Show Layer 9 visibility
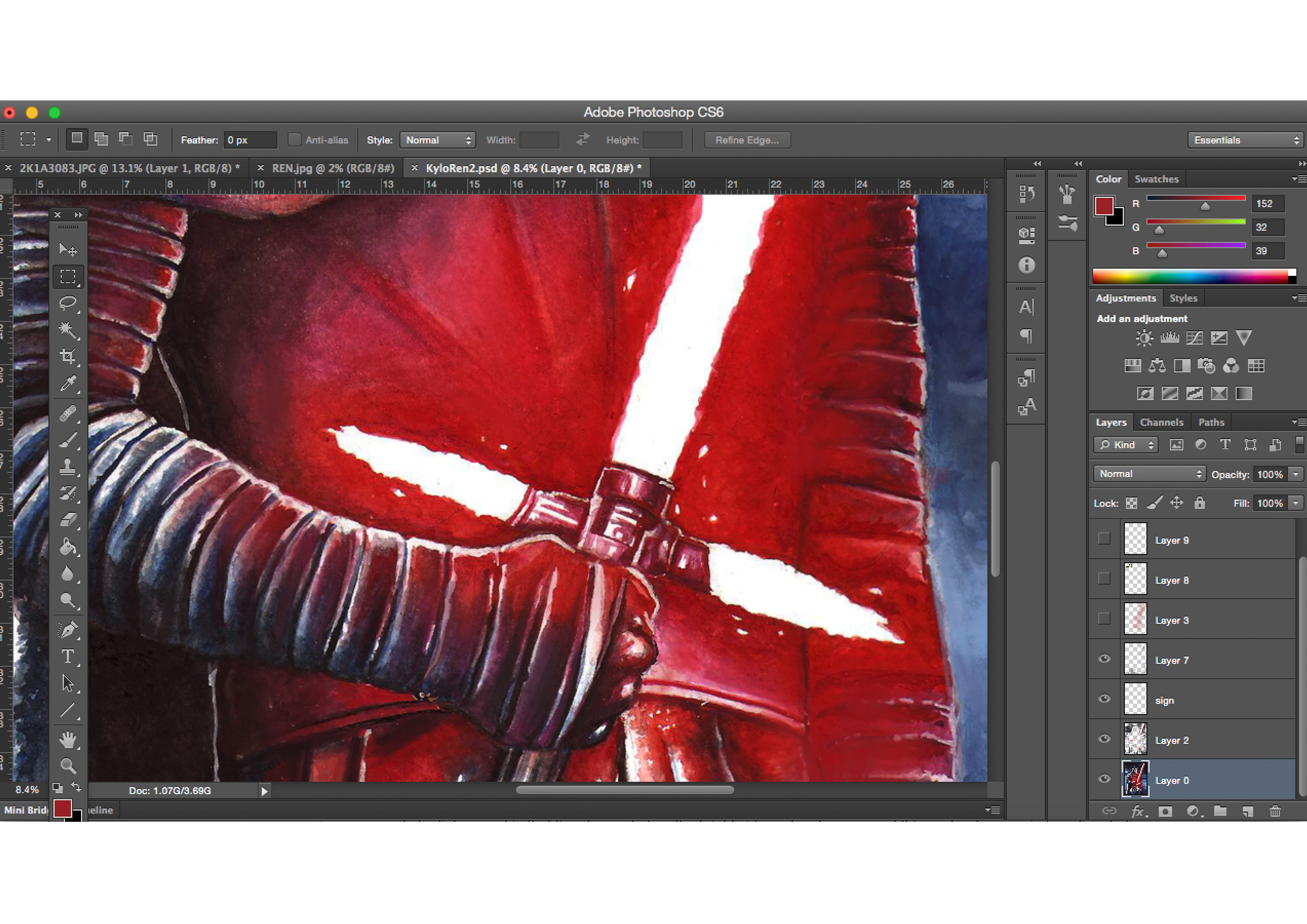 1104,538
